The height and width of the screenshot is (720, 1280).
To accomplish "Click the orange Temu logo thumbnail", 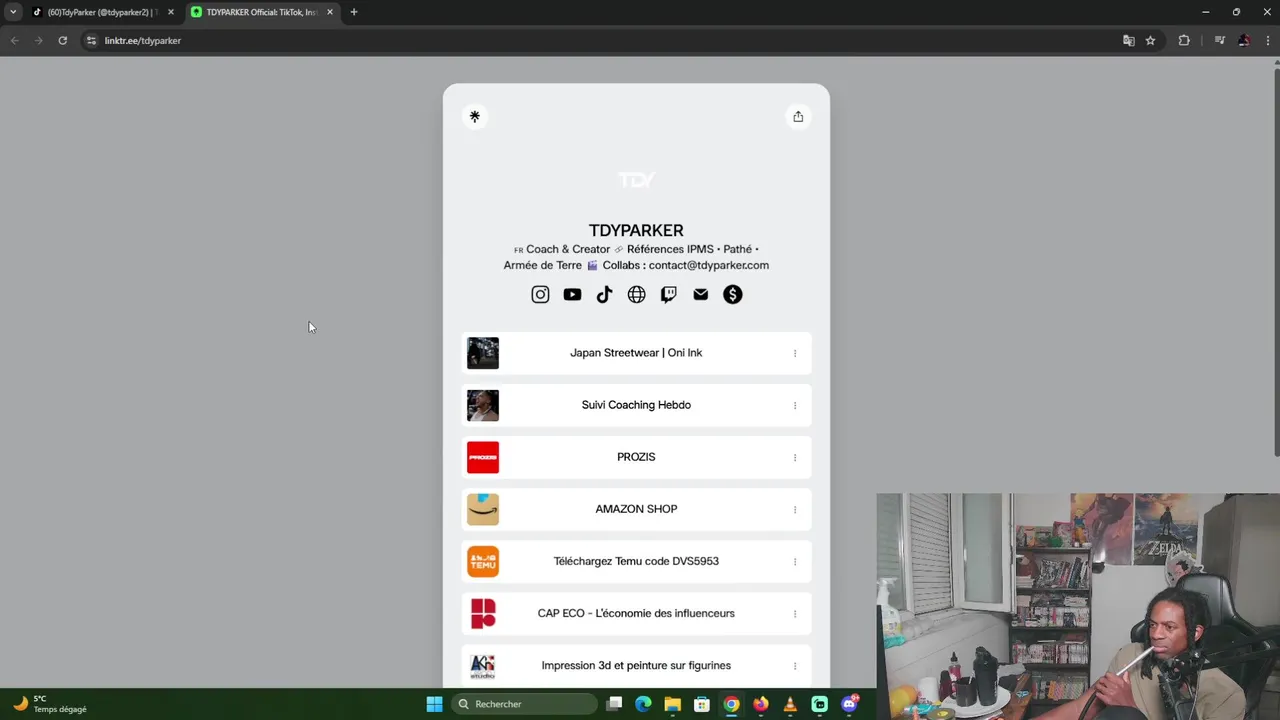I will pyautogui.click(x=483, y=561).
